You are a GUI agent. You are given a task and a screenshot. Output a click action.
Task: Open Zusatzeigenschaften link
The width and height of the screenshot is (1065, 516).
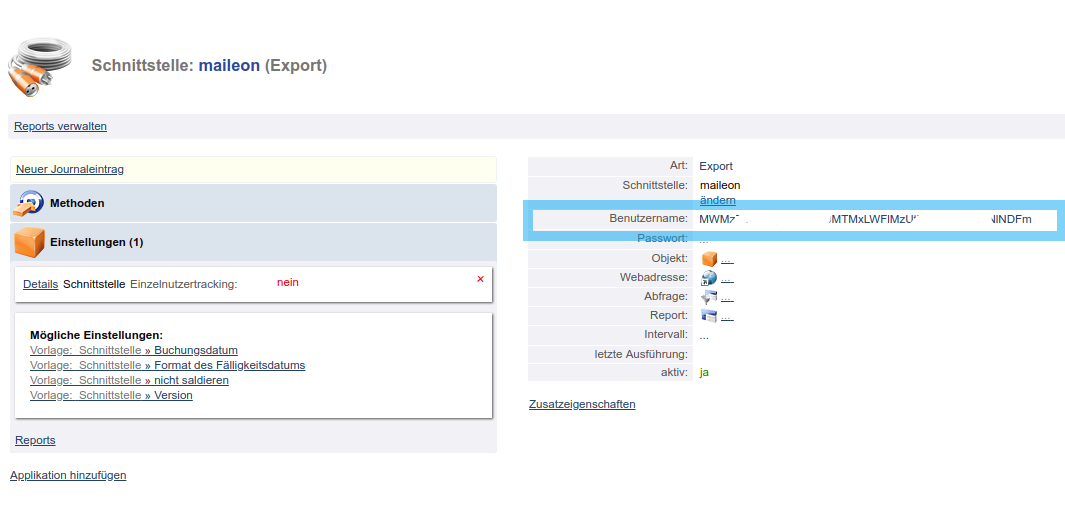click(582, 404)
